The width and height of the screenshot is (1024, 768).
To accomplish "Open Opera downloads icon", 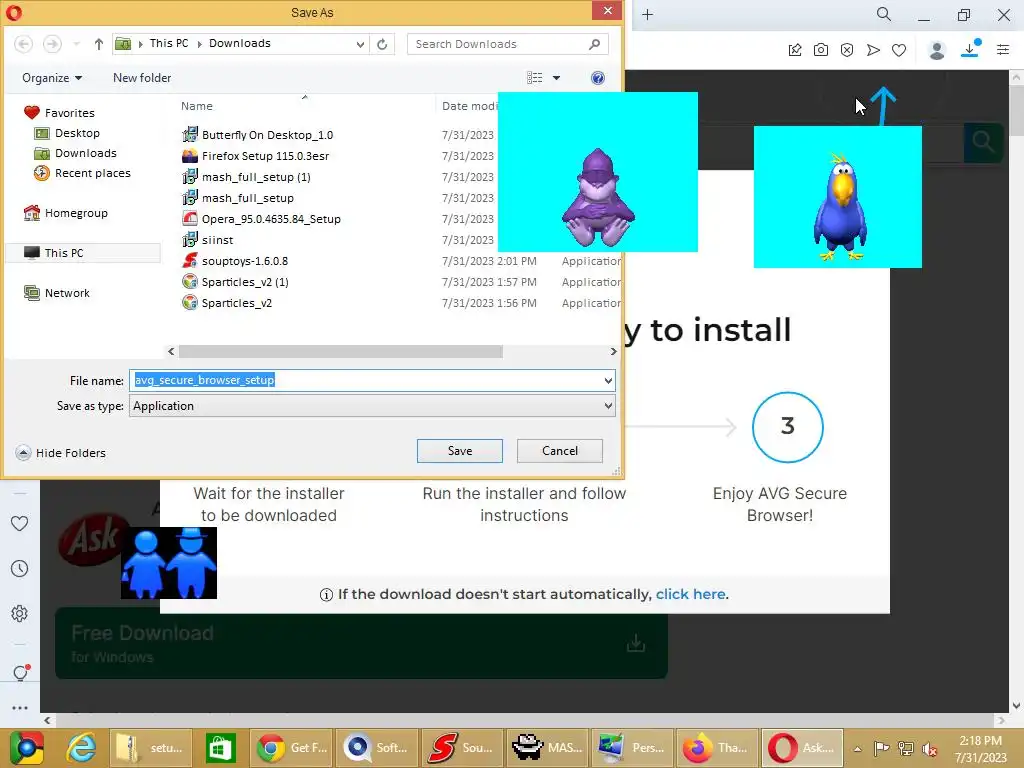I will (970, 49).
